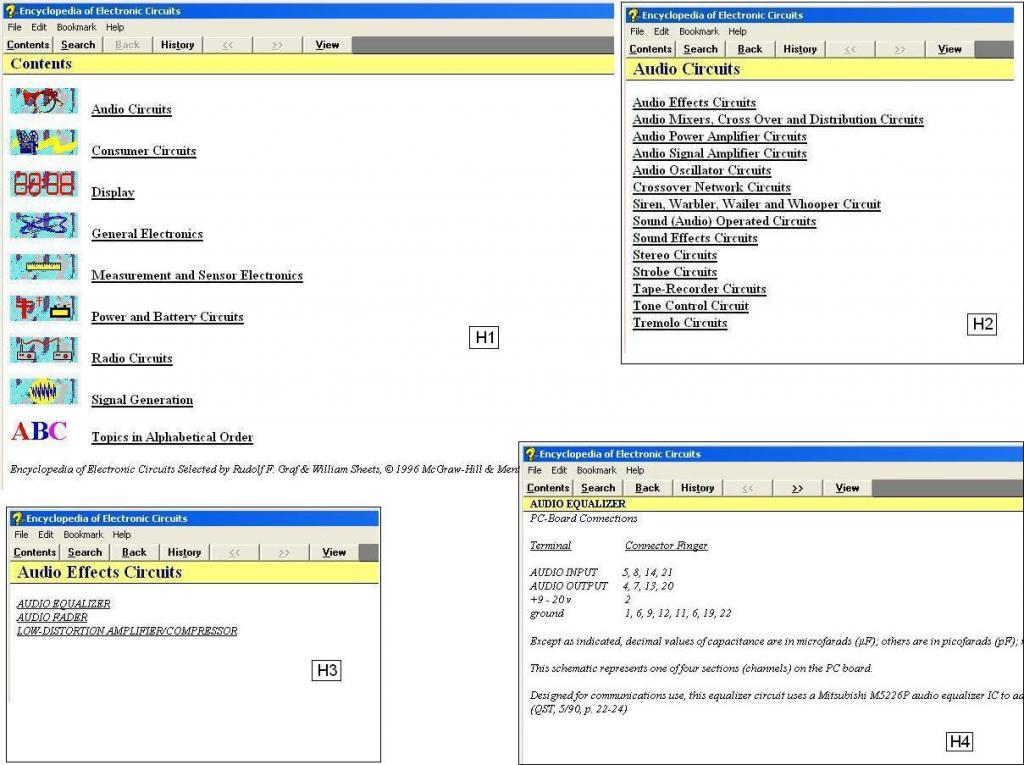Open Sound (Audio) Operated Circuits link
The width and height of the screenshot is (1024, 765).
pyautogui.click(x=724, y=221)
